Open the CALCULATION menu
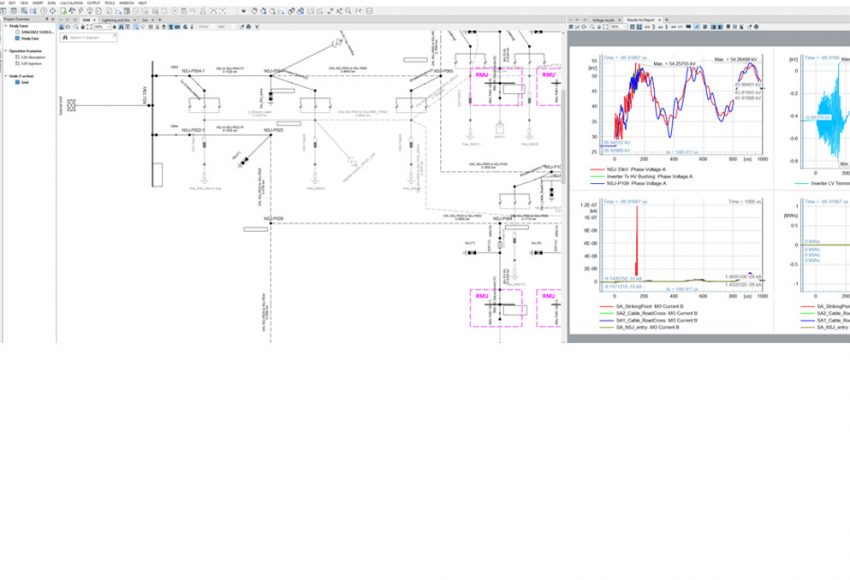Image resolution: width=850 pixels, height=580 pixels. (x=71, y=3)
